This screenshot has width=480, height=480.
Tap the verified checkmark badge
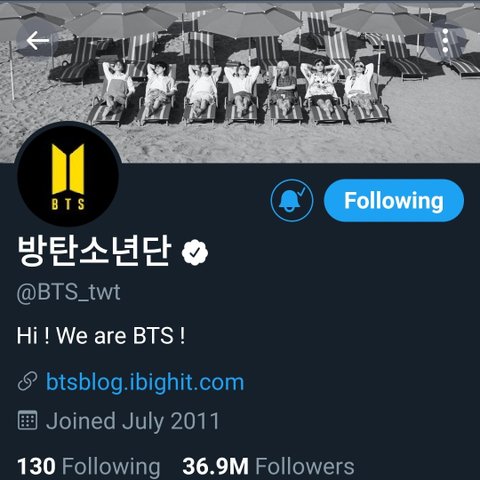195,253
